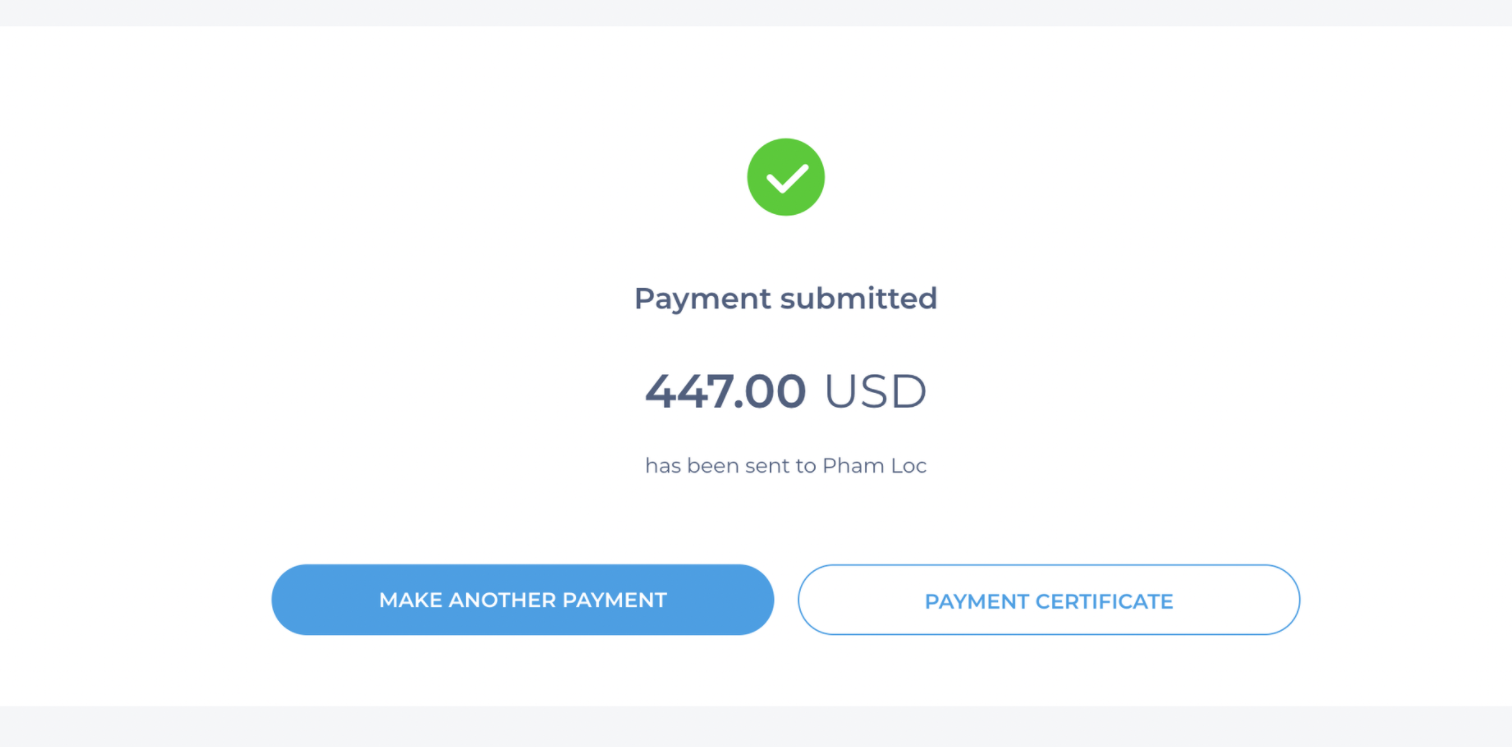The image size is (1512, 747).
Task: Click the USD currency label
Action: pos(875,391)
